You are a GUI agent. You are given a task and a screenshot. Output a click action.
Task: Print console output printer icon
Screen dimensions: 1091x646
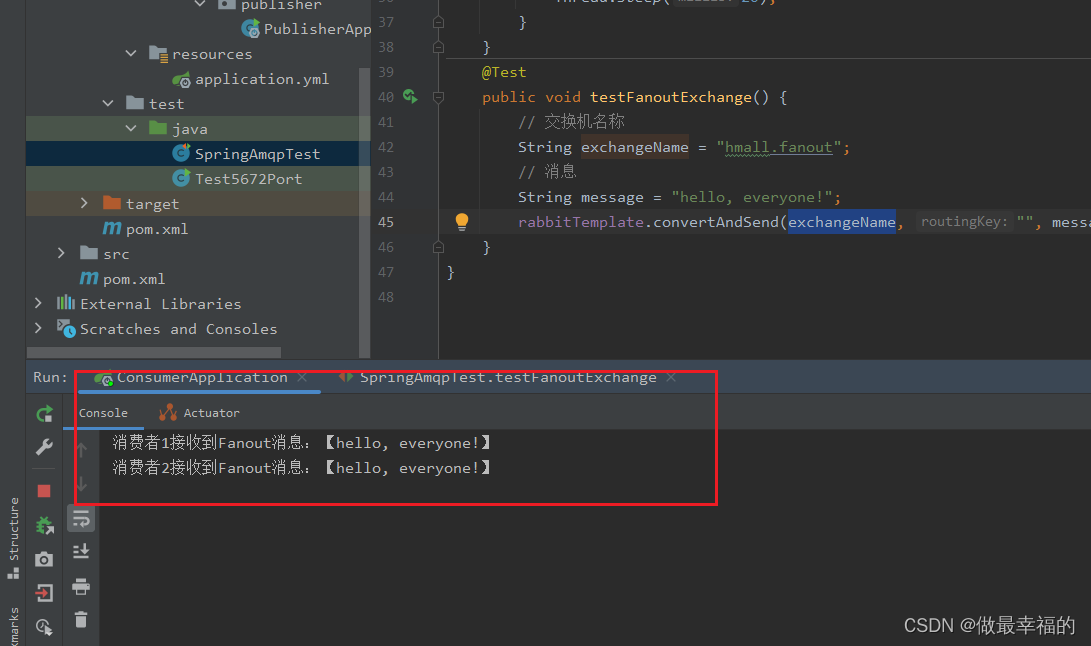click(x=81, y=586)
